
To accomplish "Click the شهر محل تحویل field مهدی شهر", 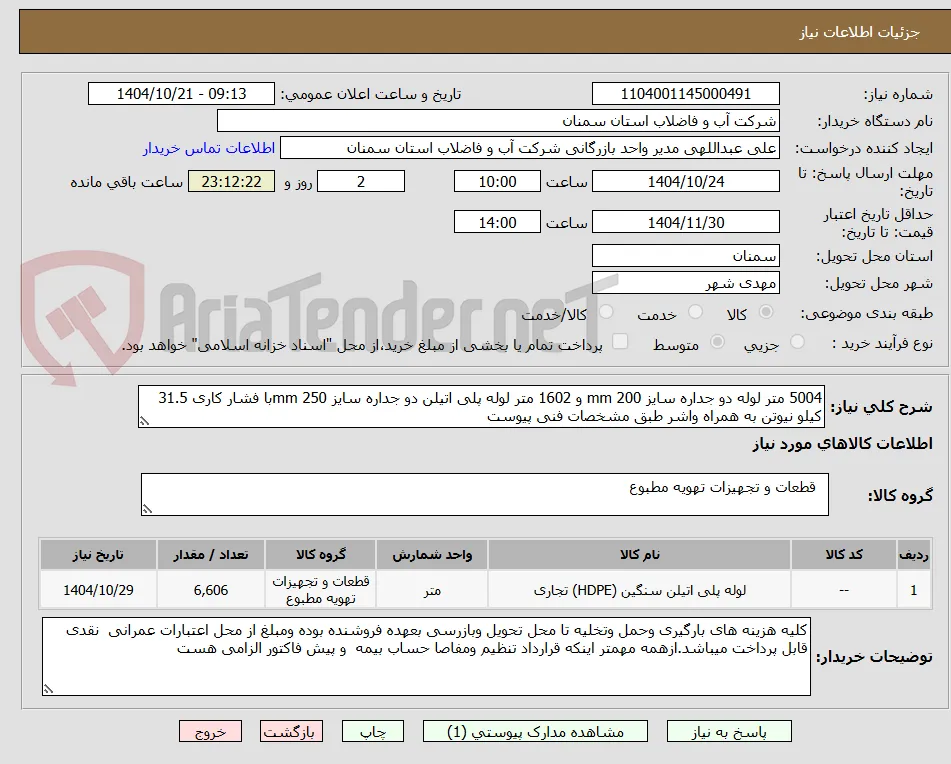I will [x=685, y=283].
